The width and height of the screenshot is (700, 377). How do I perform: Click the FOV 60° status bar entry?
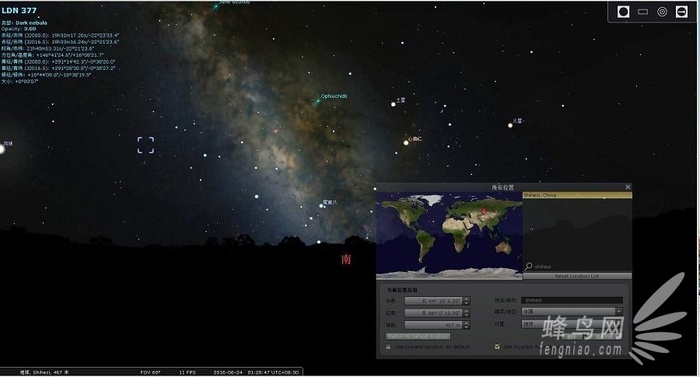pos(150,372)
